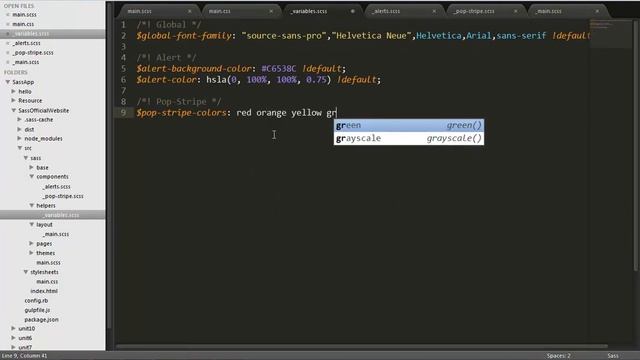
Task: Collapse the layout folder
Action: (31, 224)
